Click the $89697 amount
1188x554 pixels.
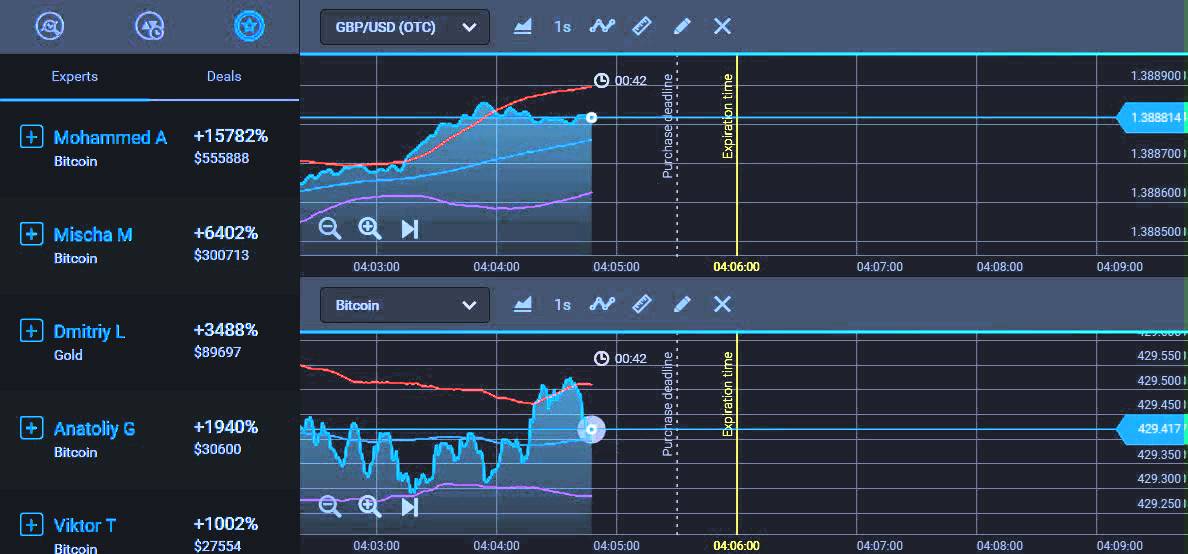pyautogui.click(x=217, y=352)
